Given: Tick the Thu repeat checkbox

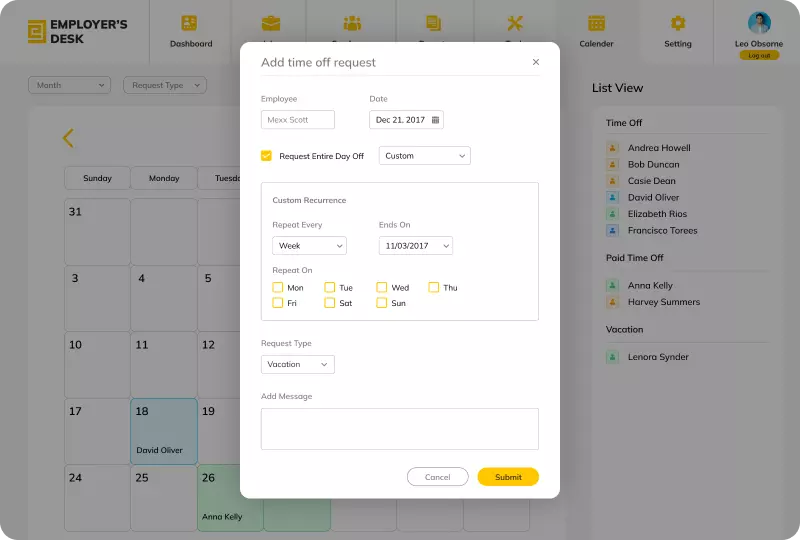Looking at the screenshot, I should pyautogui.click(x=434, y=288).
